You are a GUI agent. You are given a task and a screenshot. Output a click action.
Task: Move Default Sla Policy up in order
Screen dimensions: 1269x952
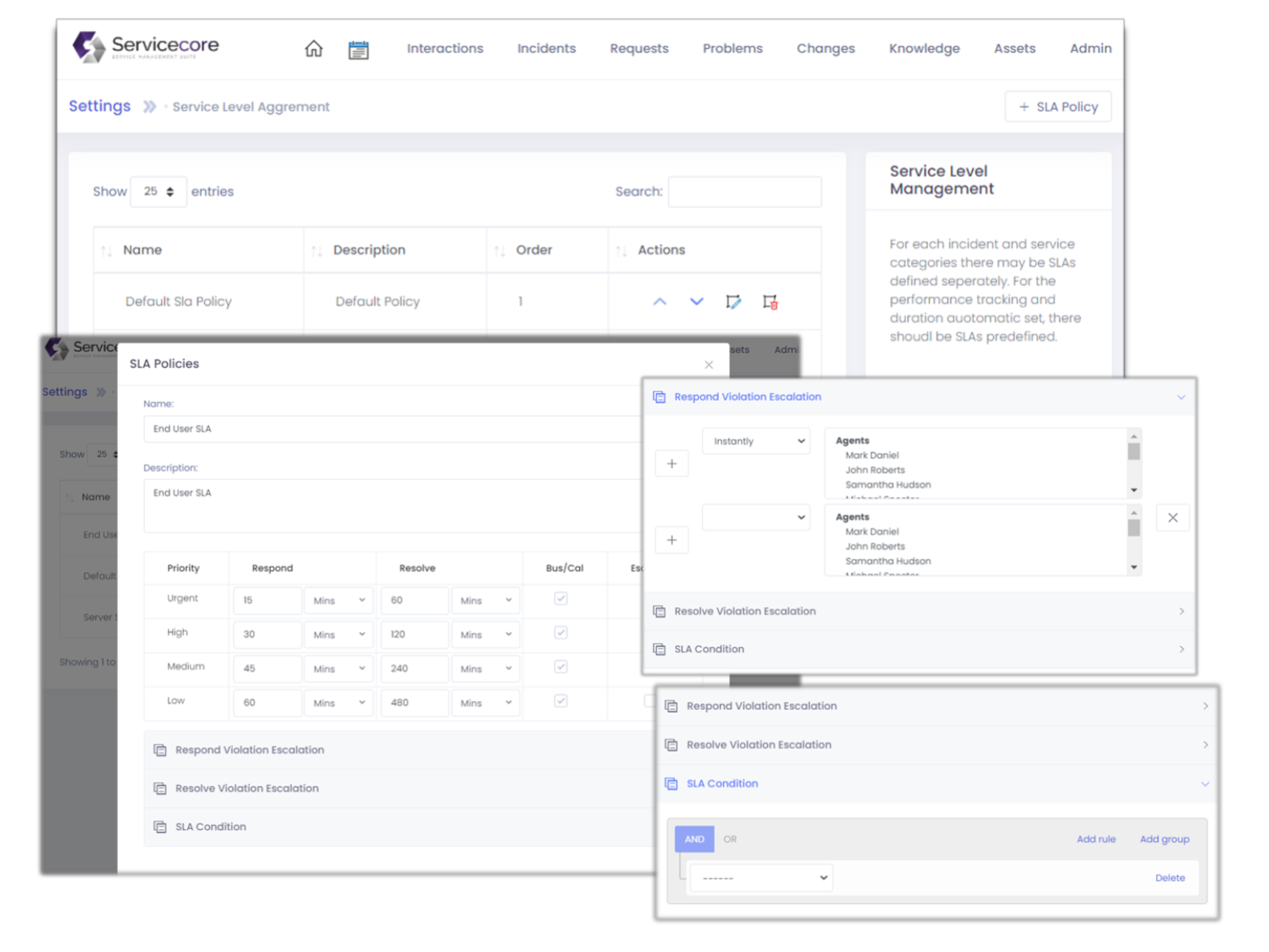659,302
